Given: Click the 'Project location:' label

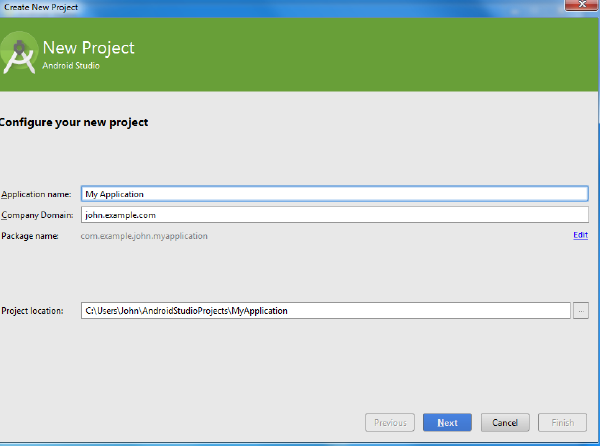Looking at the screenshot, I should (32, 311).
